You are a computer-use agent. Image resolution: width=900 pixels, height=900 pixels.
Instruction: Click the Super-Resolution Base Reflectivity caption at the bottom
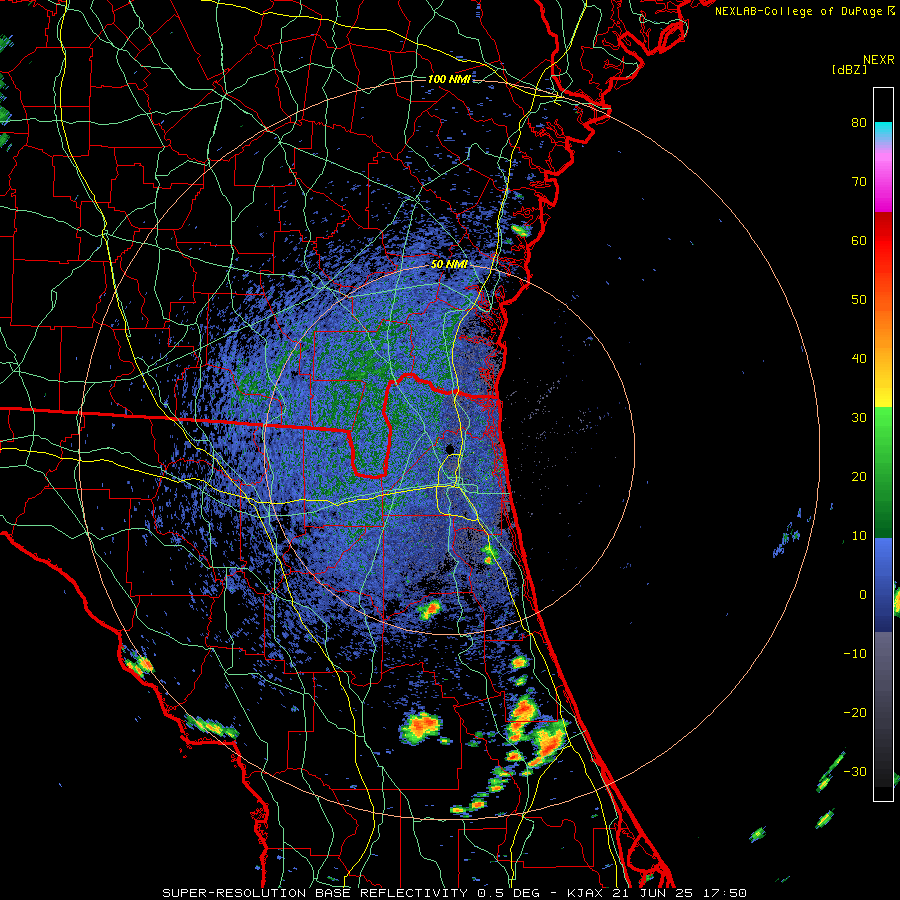coord(455,893)
